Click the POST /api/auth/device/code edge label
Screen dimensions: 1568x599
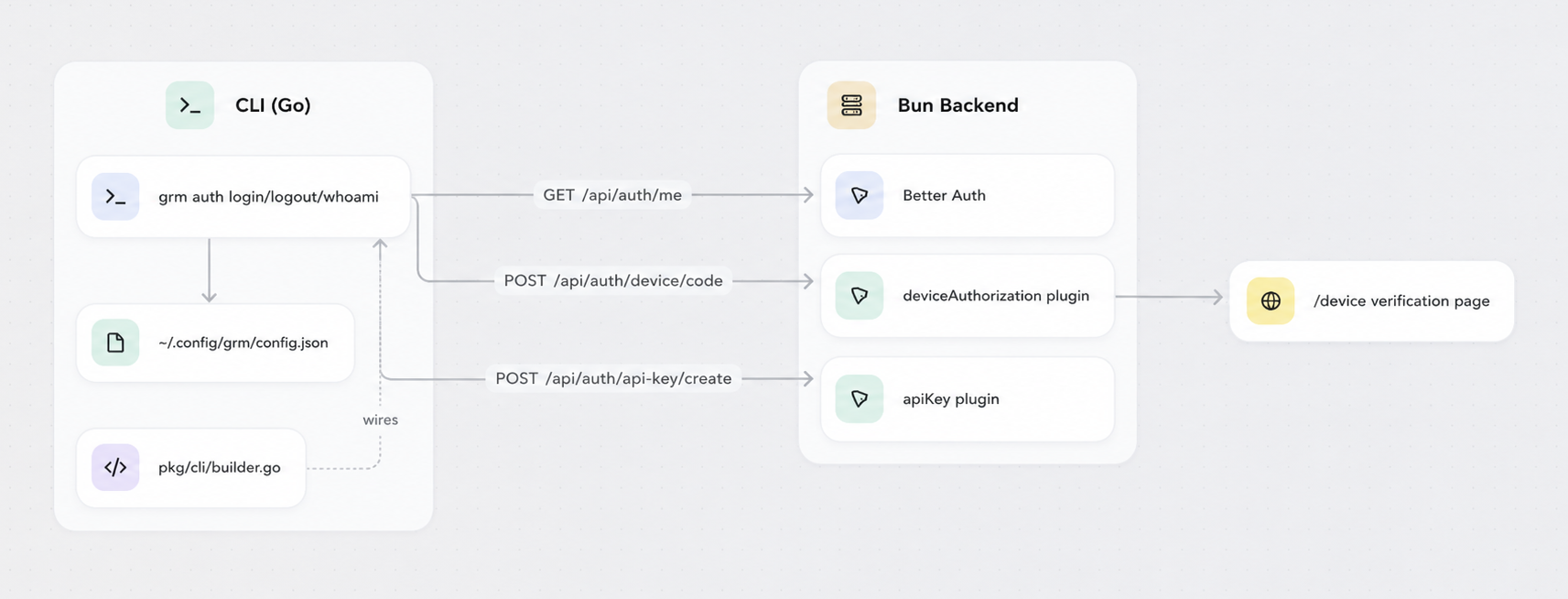coord(613,280)
